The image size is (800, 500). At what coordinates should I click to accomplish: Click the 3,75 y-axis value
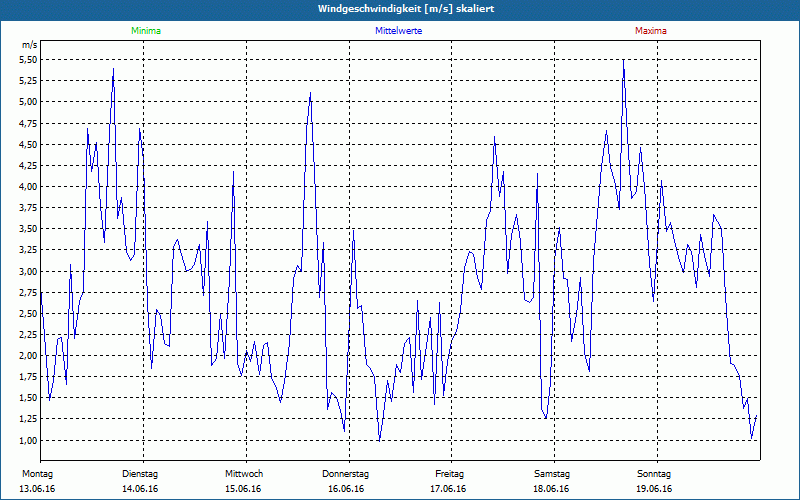click(29, 208)
